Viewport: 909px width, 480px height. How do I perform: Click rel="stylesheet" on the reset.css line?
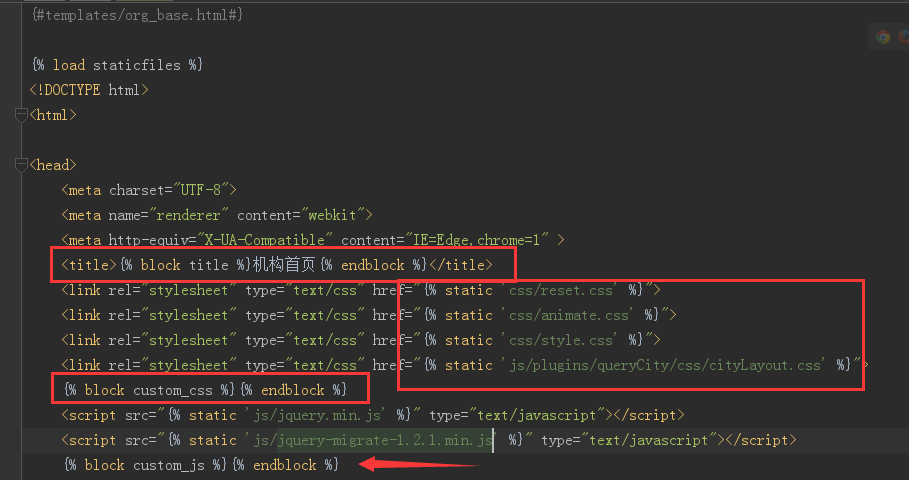point(172,290)
